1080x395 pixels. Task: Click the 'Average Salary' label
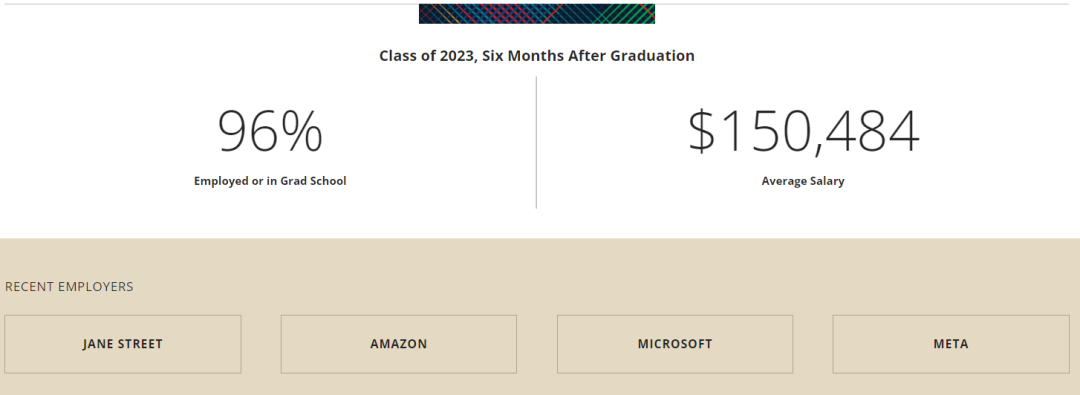(803, 181)
